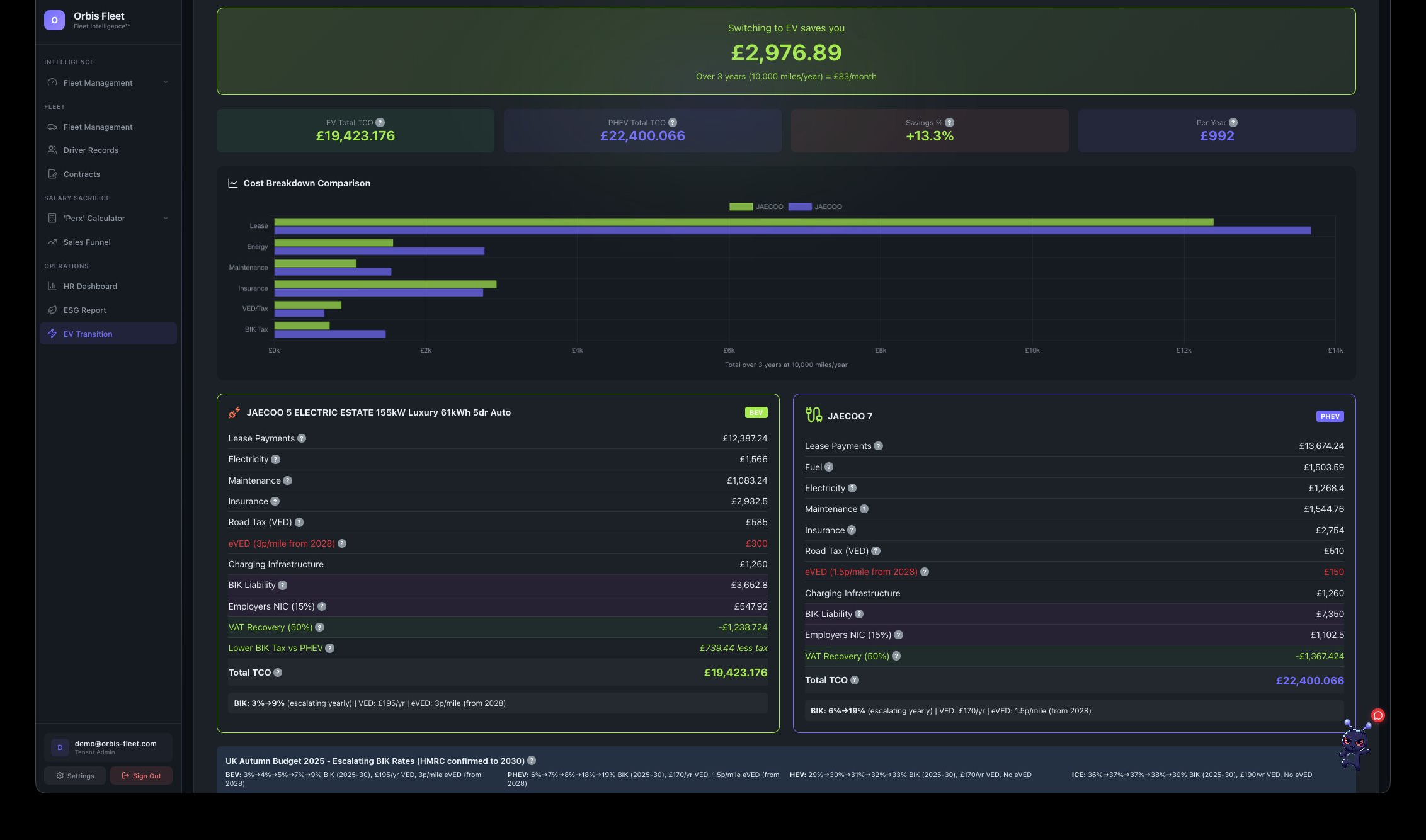
Task: Toggle the purple JAECOO legend series
Action: click(799, 207)
